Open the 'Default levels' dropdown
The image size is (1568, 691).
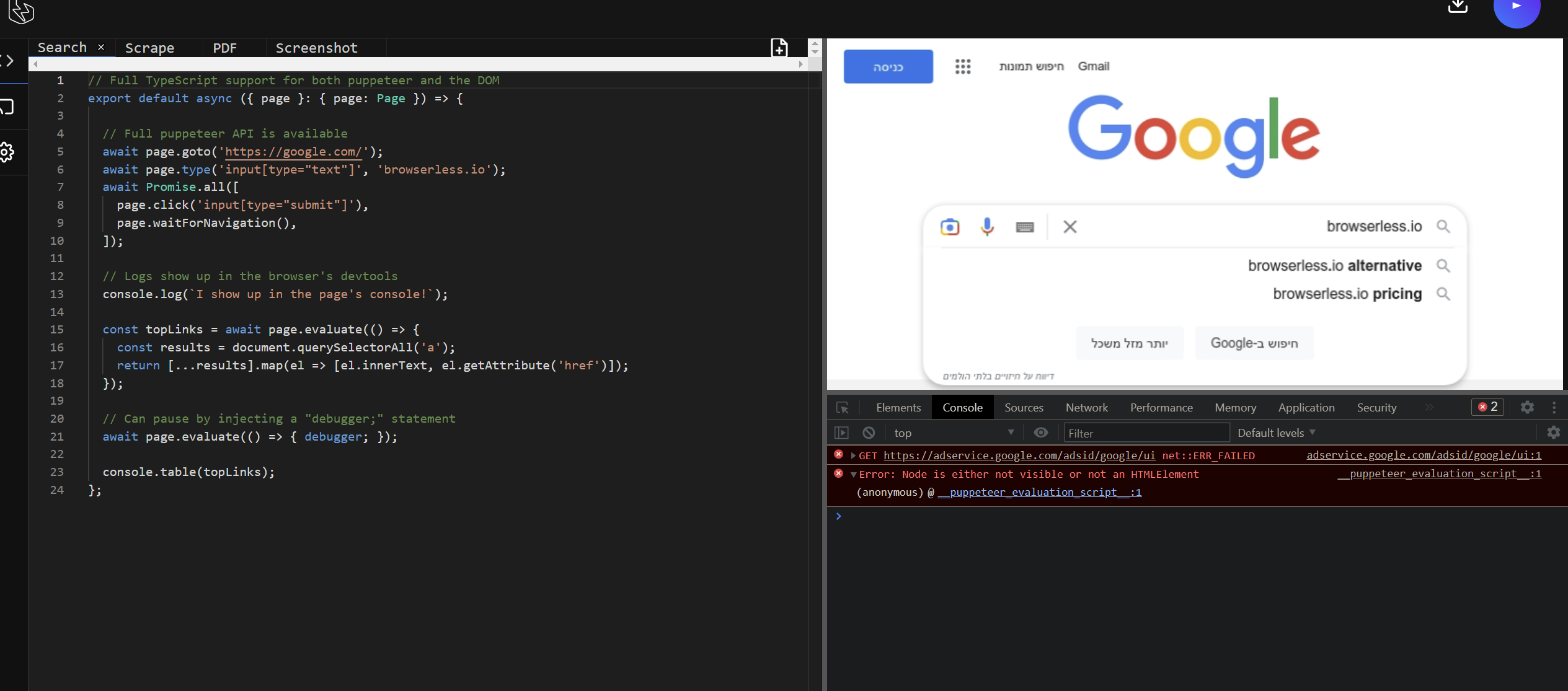point(1274,433)
